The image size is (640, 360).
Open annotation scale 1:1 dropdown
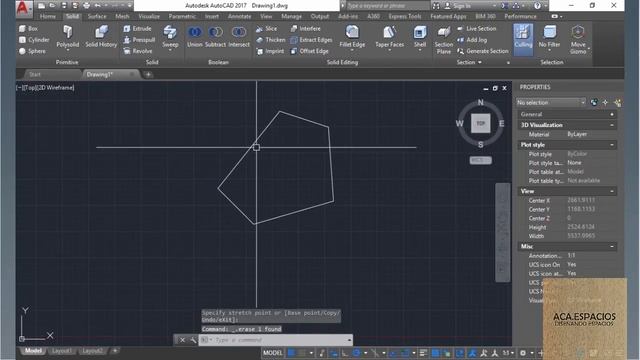508,353
